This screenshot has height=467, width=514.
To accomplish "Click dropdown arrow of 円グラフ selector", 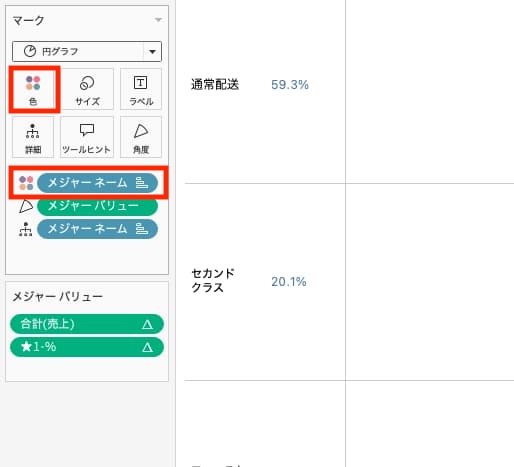I will point(152,52).
